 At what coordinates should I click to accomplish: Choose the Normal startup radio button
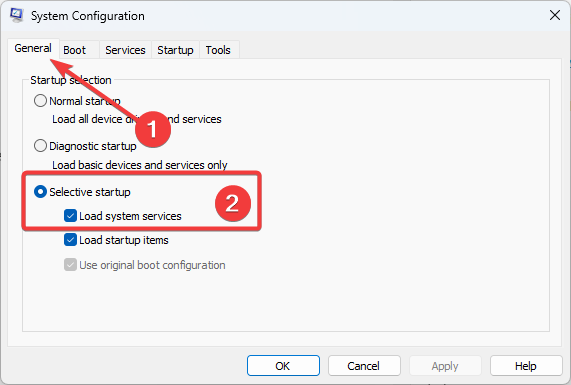[40, 101]
